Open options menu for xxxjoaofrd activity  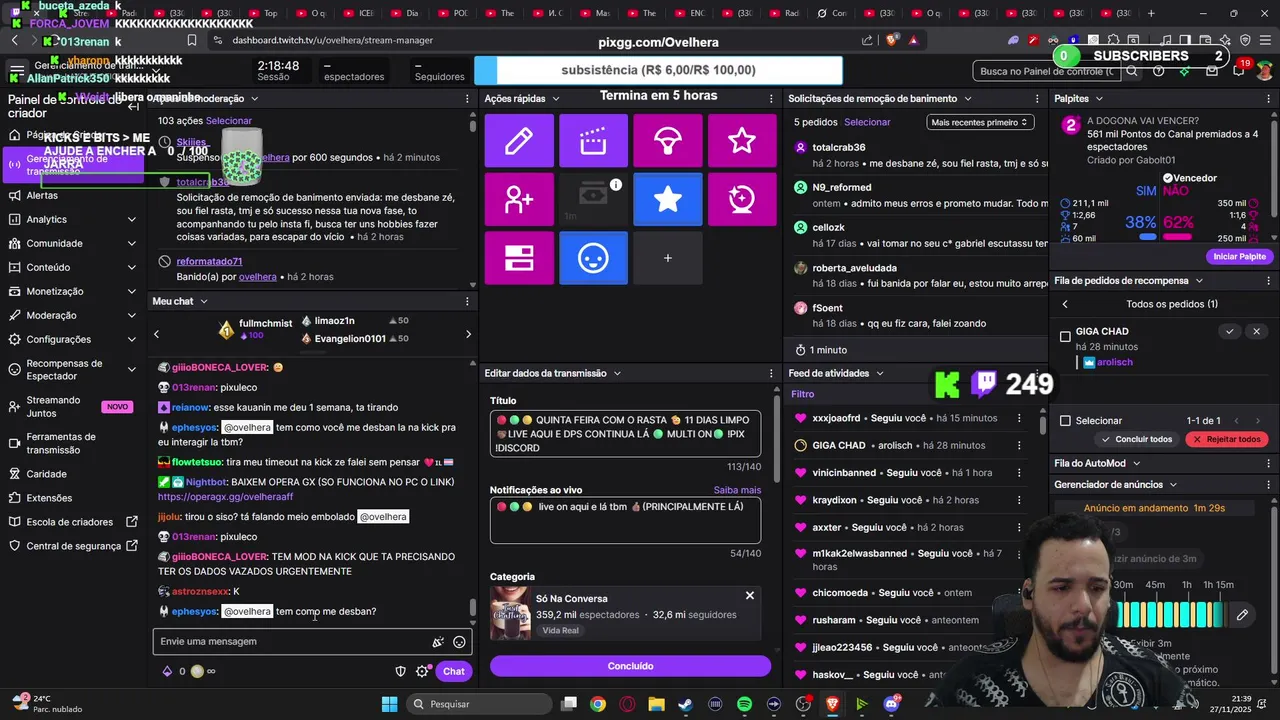(1020, 418)
